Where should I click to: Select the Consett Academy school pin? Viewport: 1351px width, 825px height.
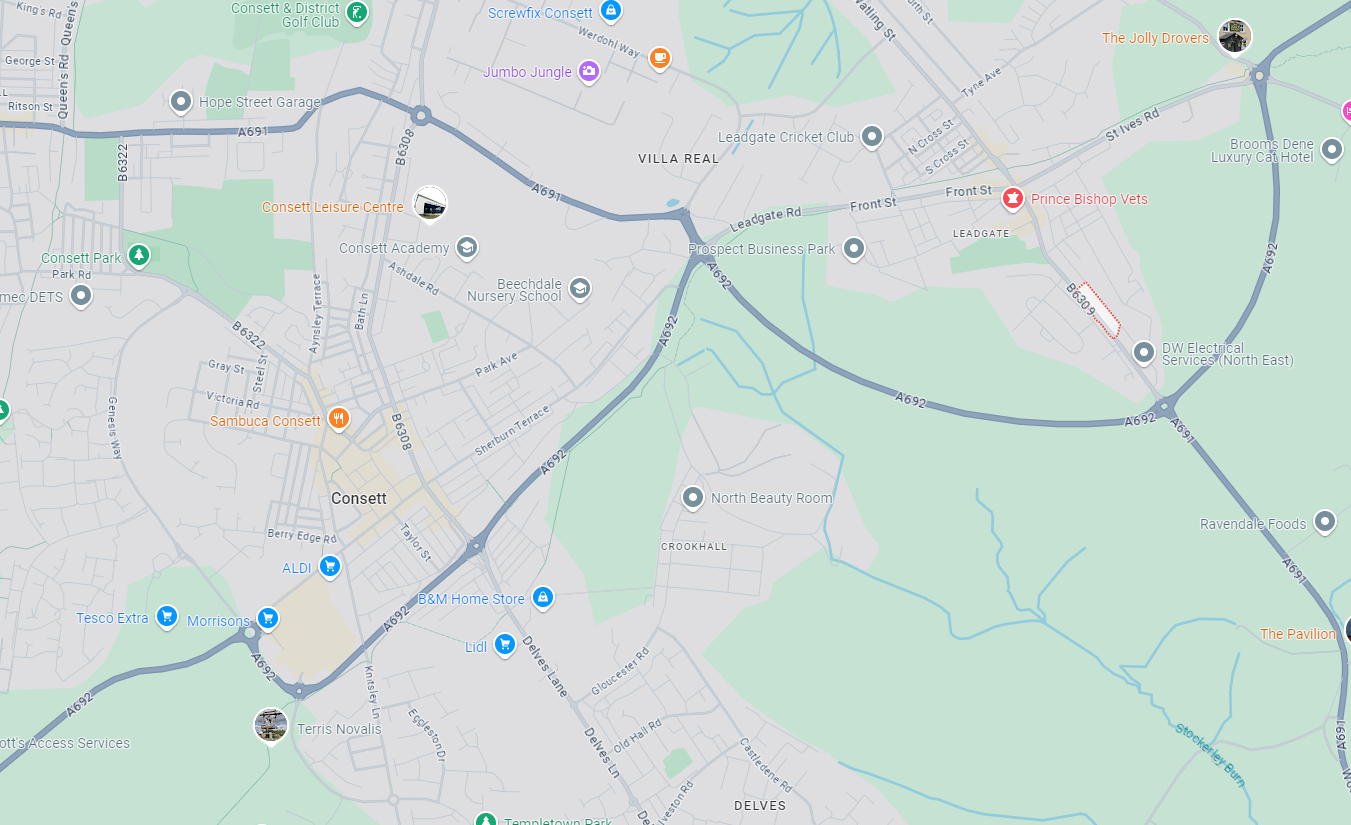[x=466, y=247]
